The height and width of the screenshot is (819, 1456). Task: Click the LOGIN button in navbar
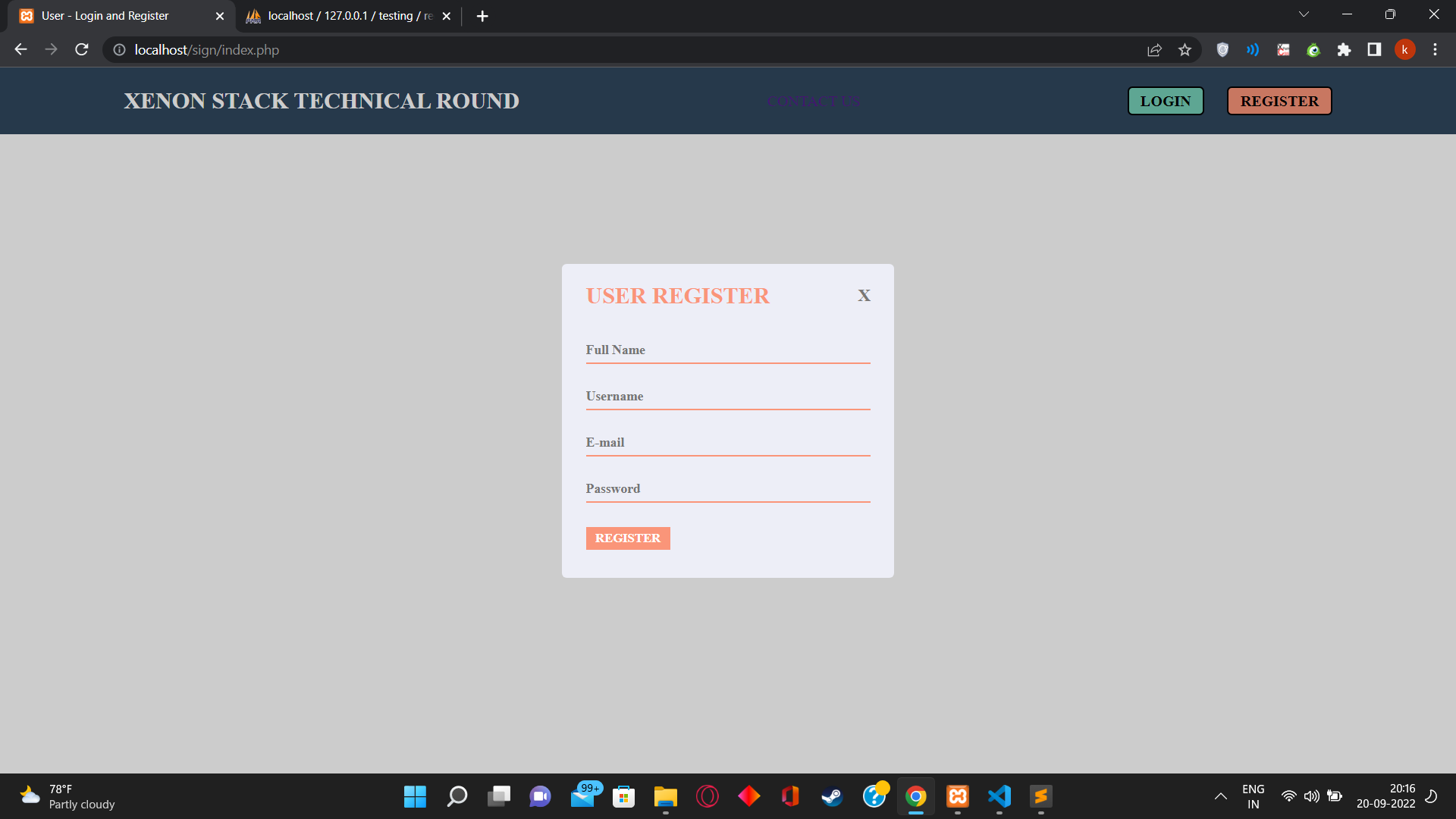(x=1166, y=101)
